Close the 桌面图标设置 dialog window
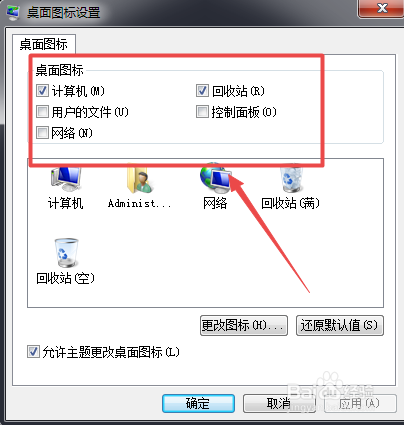The height and width of the screenshot is (425, 404). coord(380,8)
